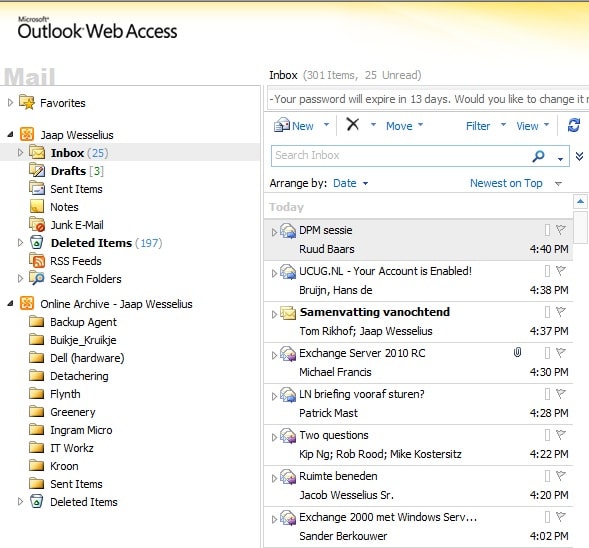Open the Filter menu
The image size is (589, 548).
click(x=486, y=125)
